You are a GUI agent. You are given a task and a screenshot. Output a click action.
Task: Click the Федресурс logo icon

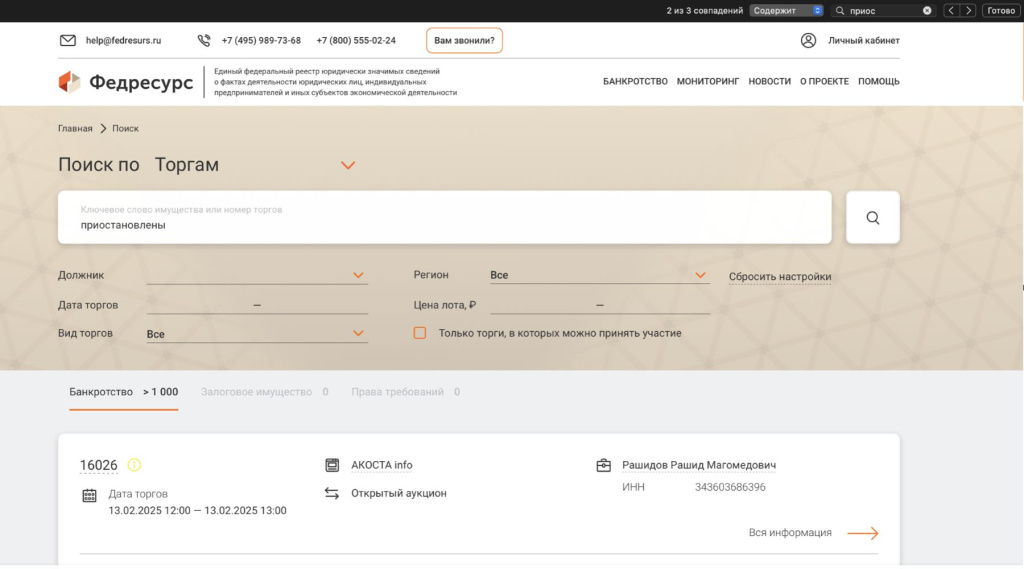(x=69, y=82)
